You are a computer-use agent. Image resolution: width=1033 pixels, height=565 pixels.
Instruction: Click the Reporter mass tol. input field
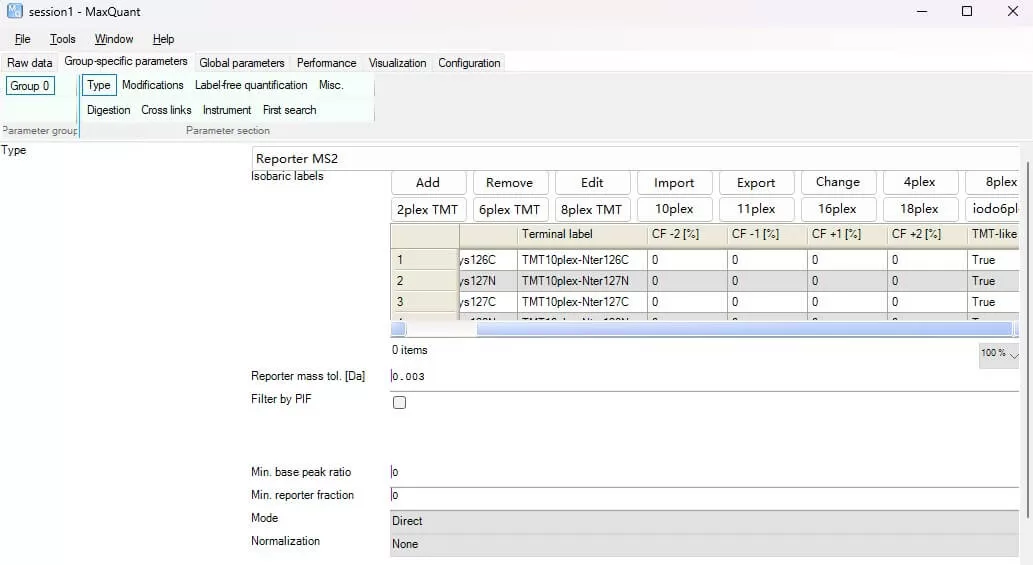(703, 377)
